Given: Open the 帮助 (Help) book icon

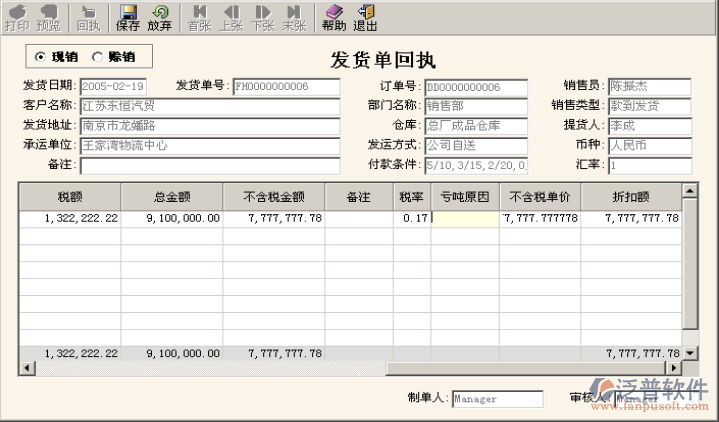Looking at the screenshot, I should point(334,17).
